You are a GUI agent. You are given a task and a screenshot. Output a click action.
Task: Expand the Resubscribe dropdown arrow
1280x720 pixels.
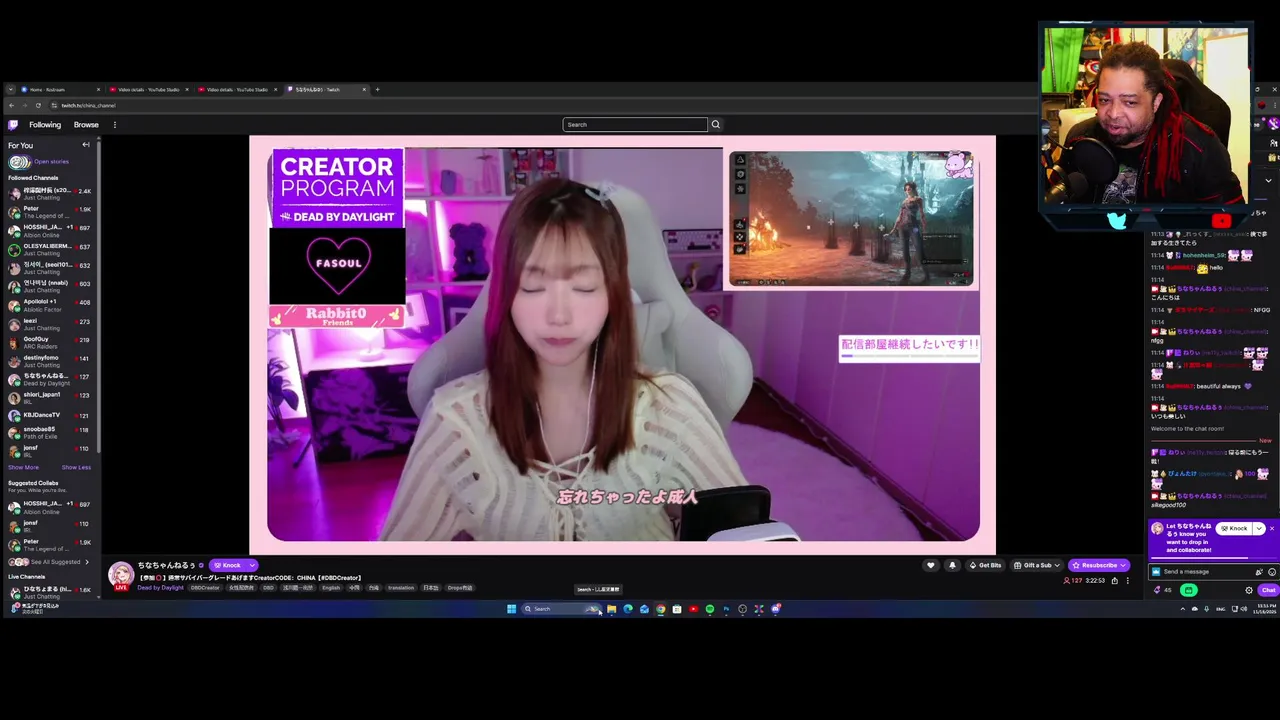[1124, 565]
